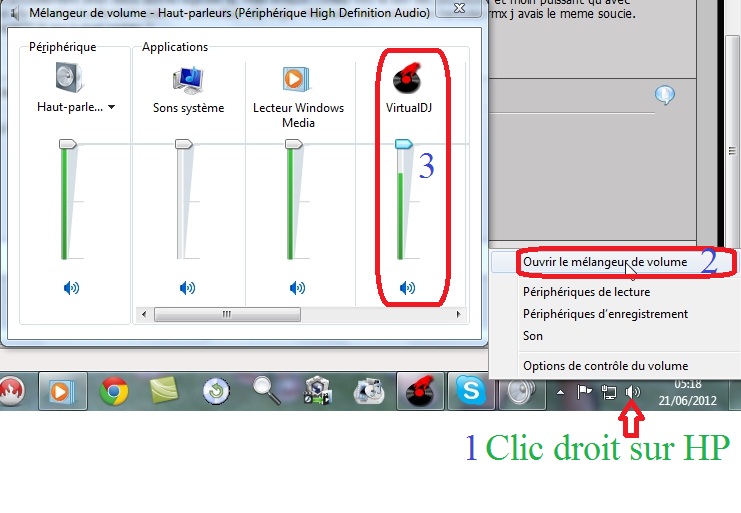Click the taskbar clock showing 21/06/2012

click(x=688, y=392)
